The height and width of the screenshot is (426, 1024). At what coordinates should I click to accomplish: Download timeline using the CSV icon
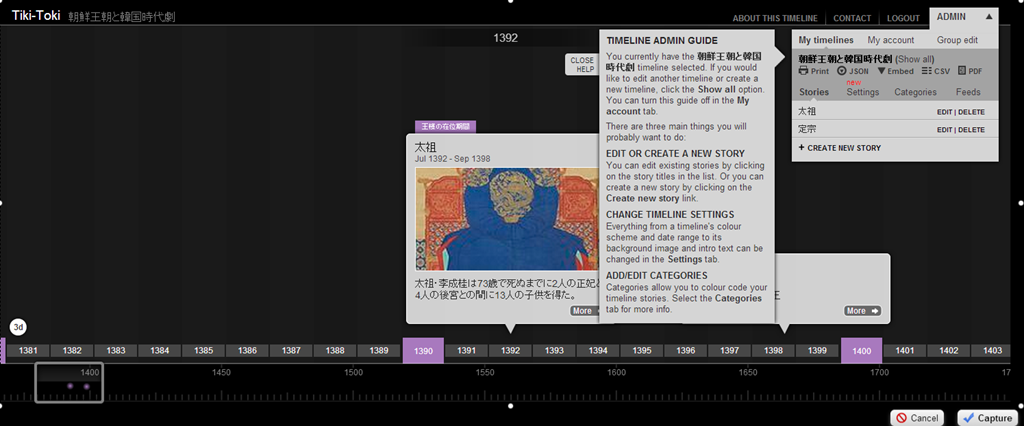coord(934,71)
